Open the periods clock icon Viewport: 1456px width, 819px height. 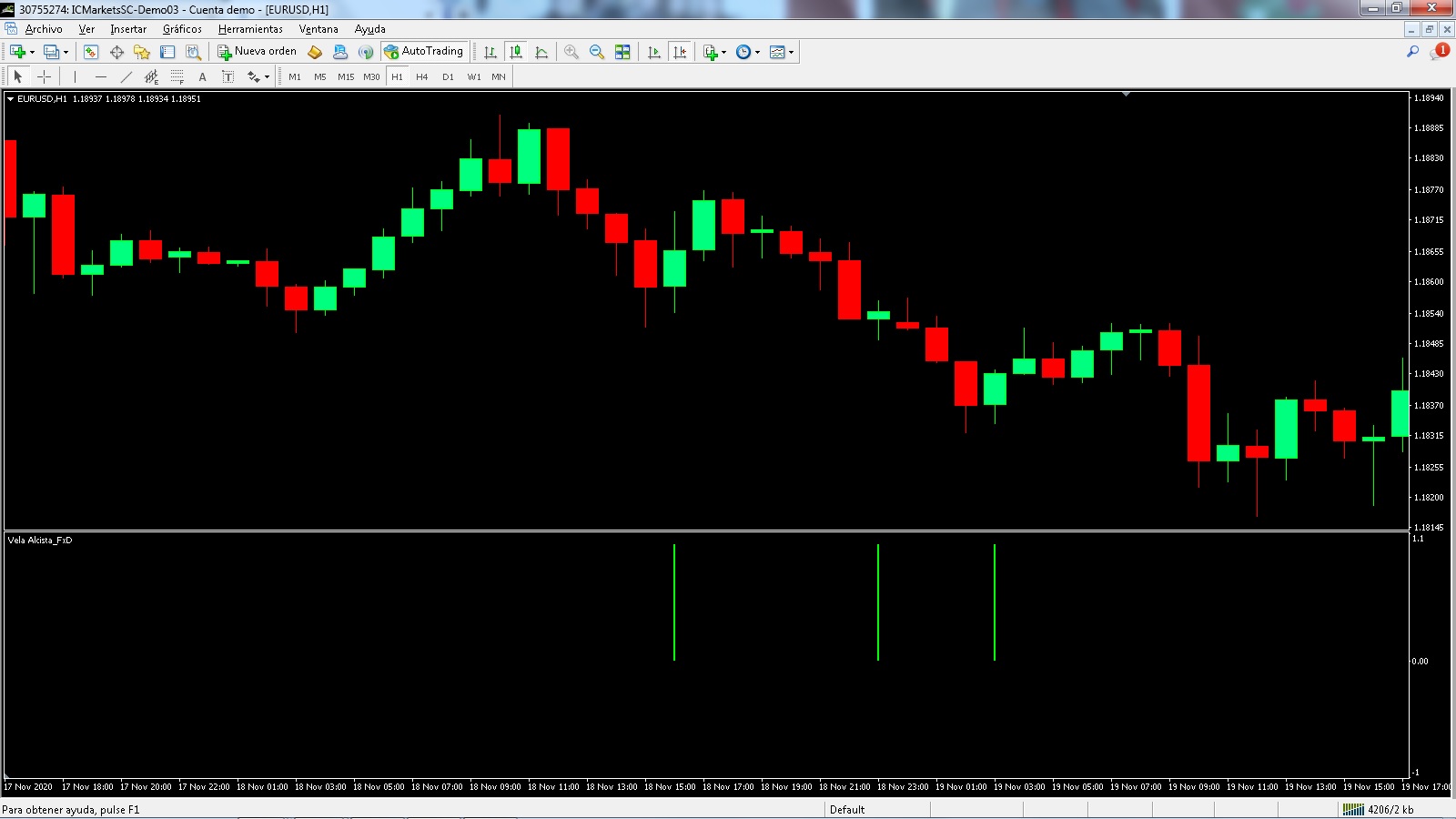(x=743, y=52)
